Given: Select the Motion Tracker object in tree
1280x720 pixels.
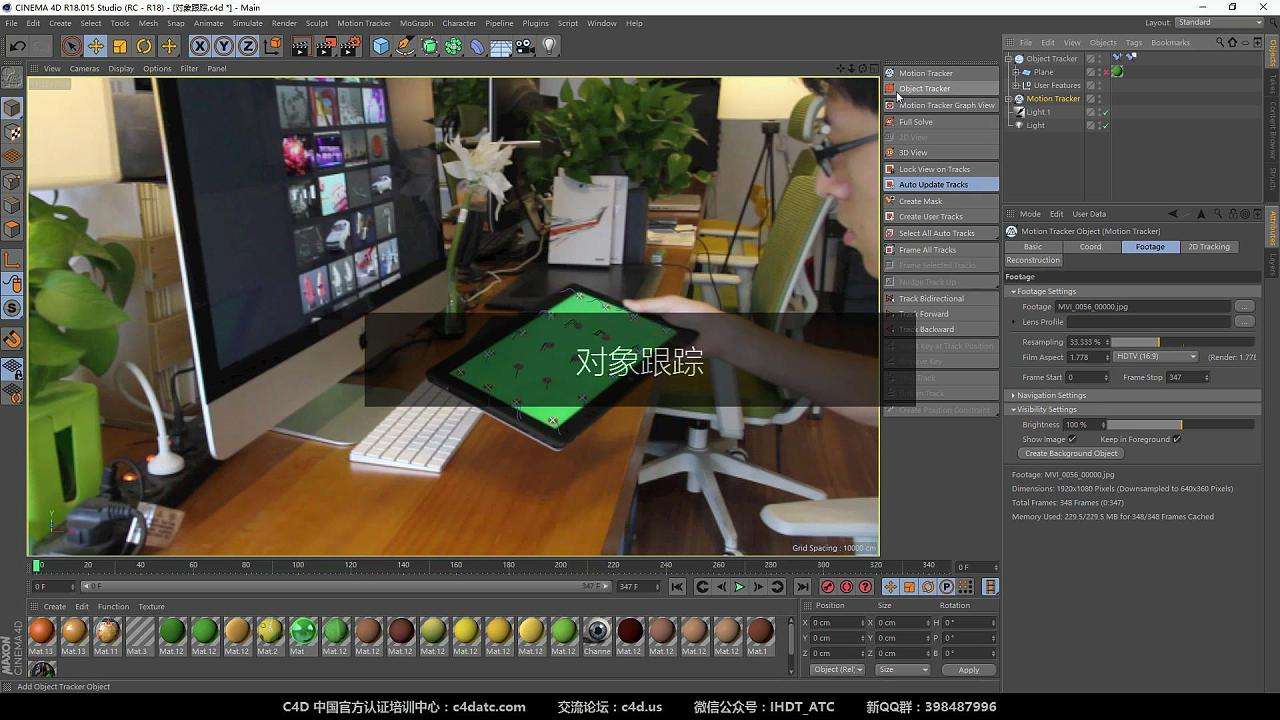Looking at the screenshot, I should tap(1053, 99).
